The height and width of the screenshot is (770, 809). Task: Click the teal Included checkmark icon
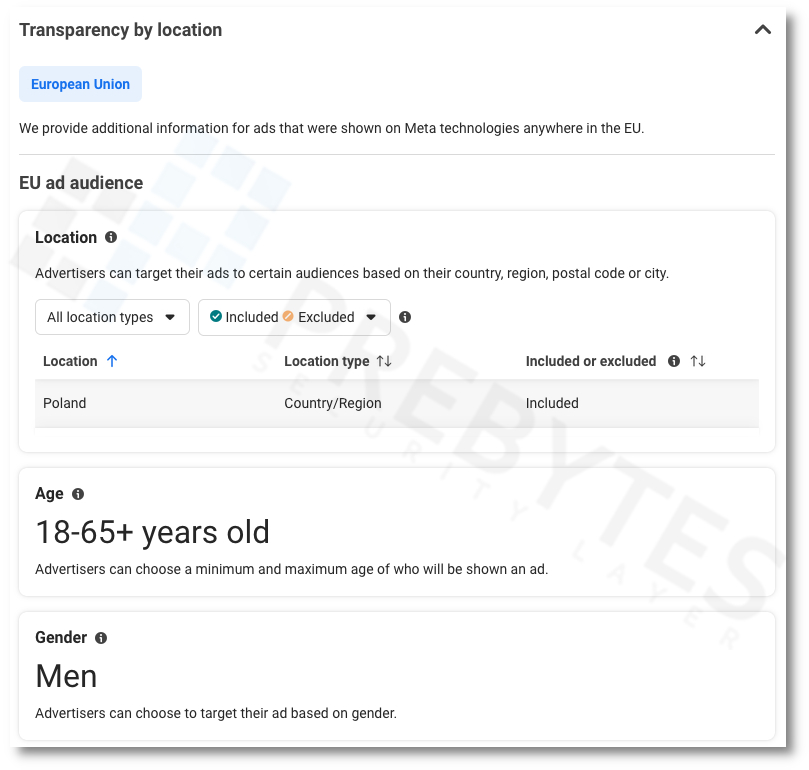pyautogui.click(x=216, y=316)
